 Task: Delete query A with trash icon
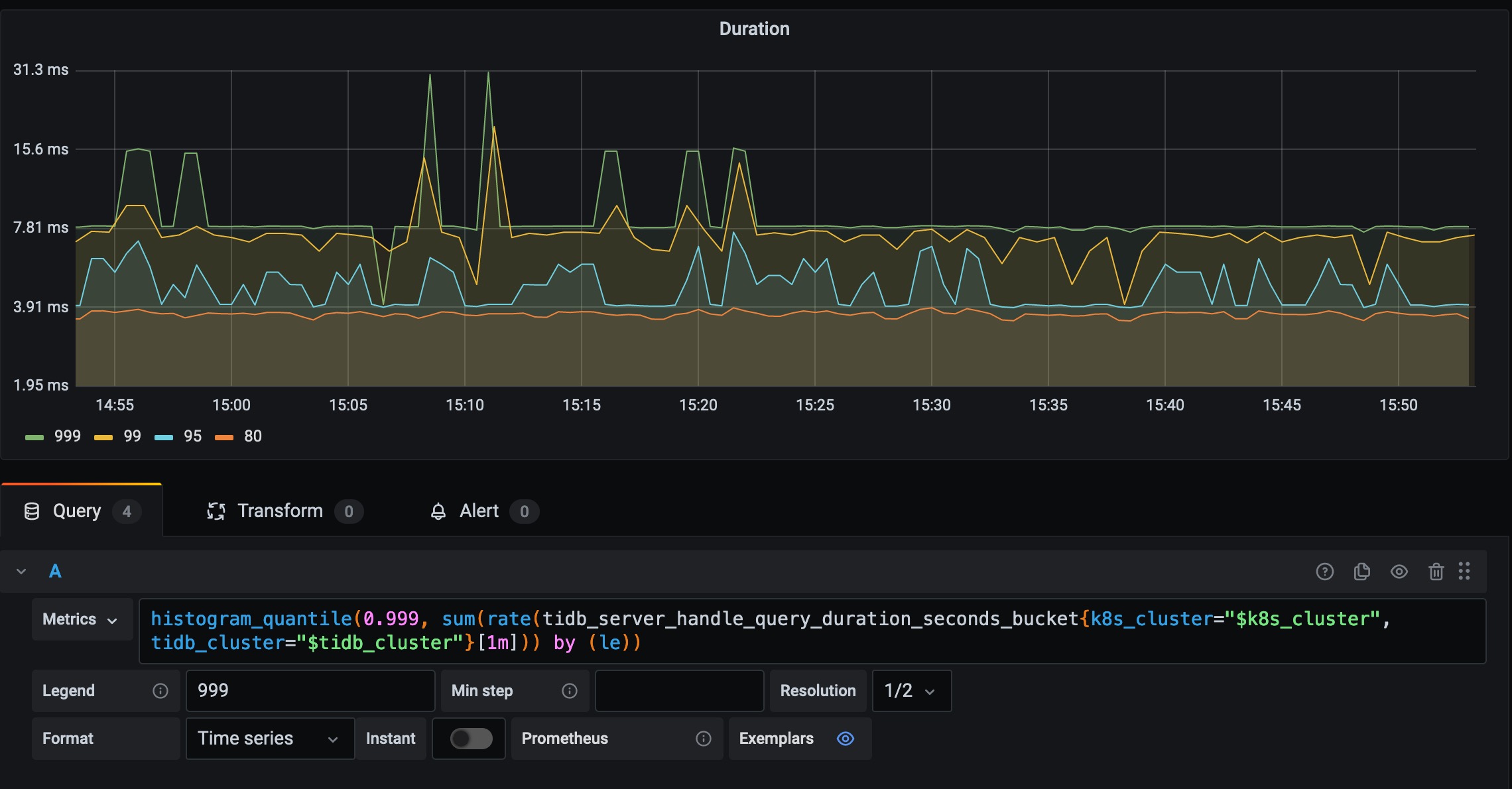1436,572
